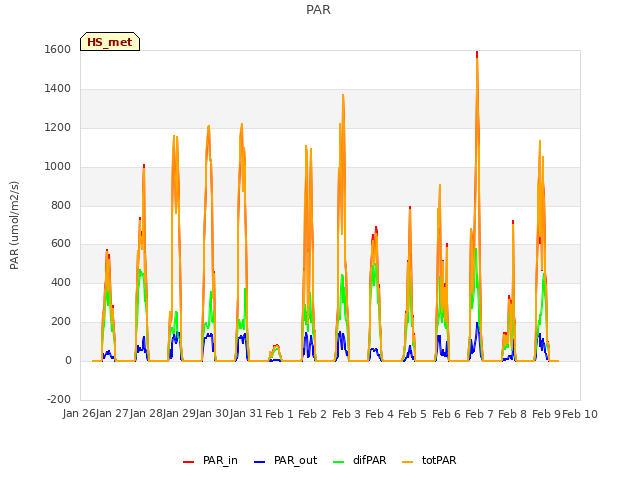The height and width of the screenshot is (480, 640).
Task: Click the 1600 y-axis label
Action: (x=58, y=49)
